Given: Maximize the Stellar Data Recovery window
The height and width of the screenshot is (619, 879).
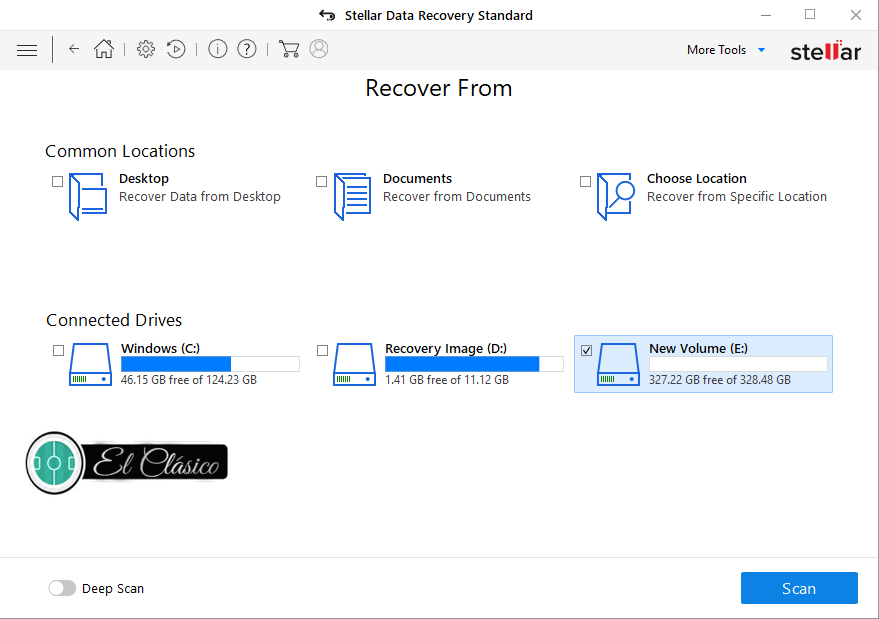Looking at the screenshot, I should coord(810,15).
